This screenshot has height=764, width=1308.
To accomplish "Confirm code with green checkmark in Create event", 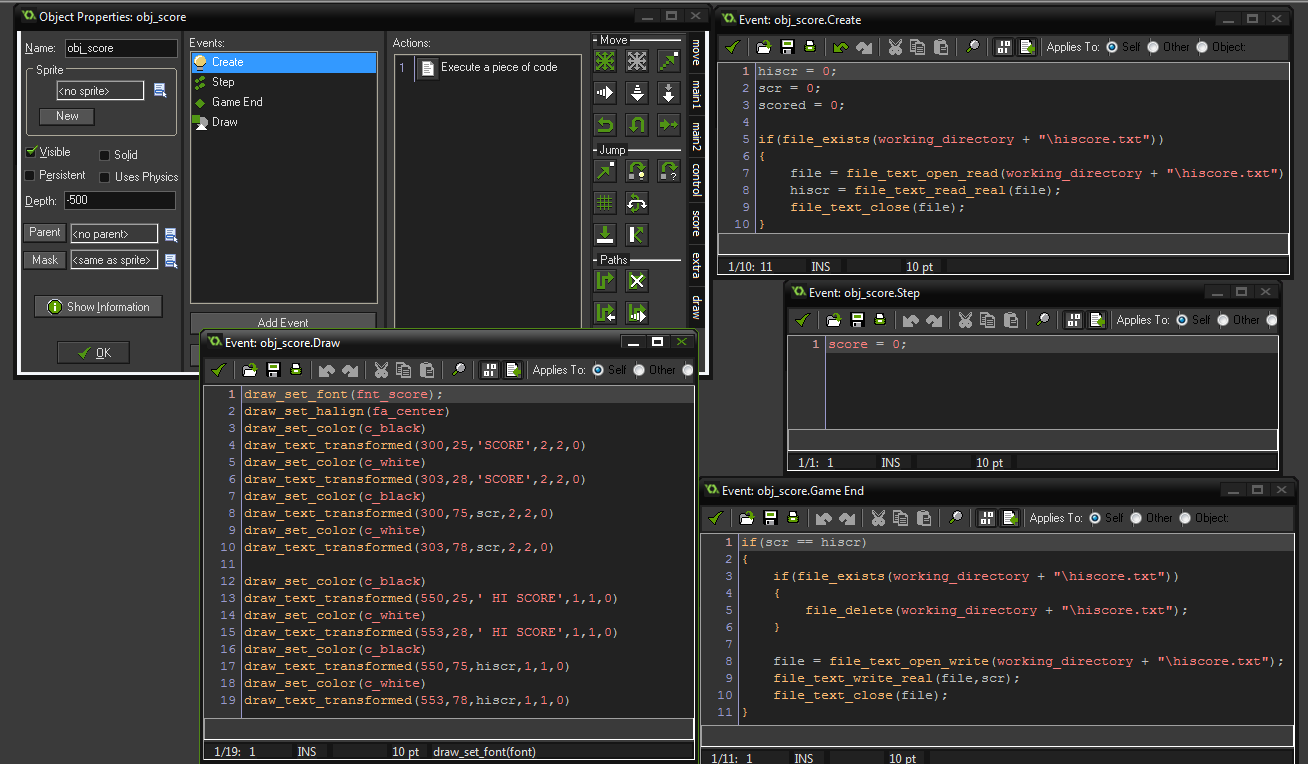I will [x=733, y=47].
